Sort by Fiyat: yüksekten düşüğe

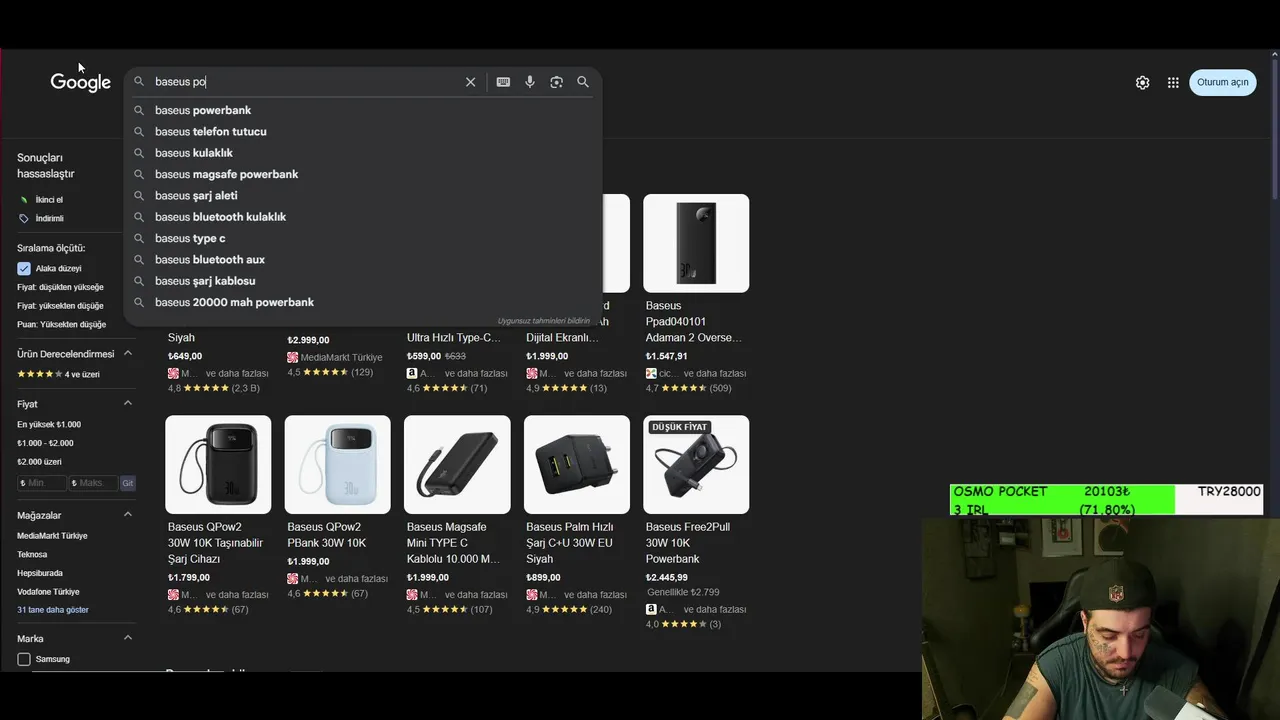[60, 306]
